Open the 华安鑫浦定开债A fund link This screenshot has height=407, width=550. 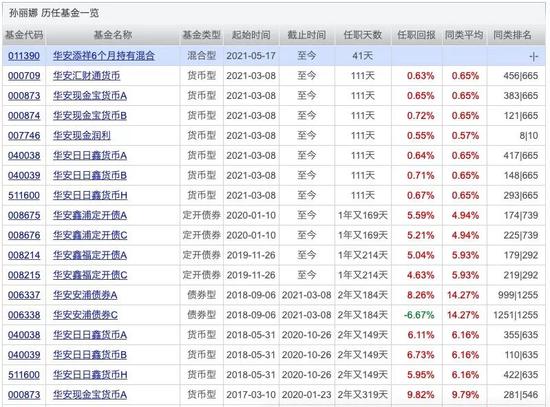point(90,215)
